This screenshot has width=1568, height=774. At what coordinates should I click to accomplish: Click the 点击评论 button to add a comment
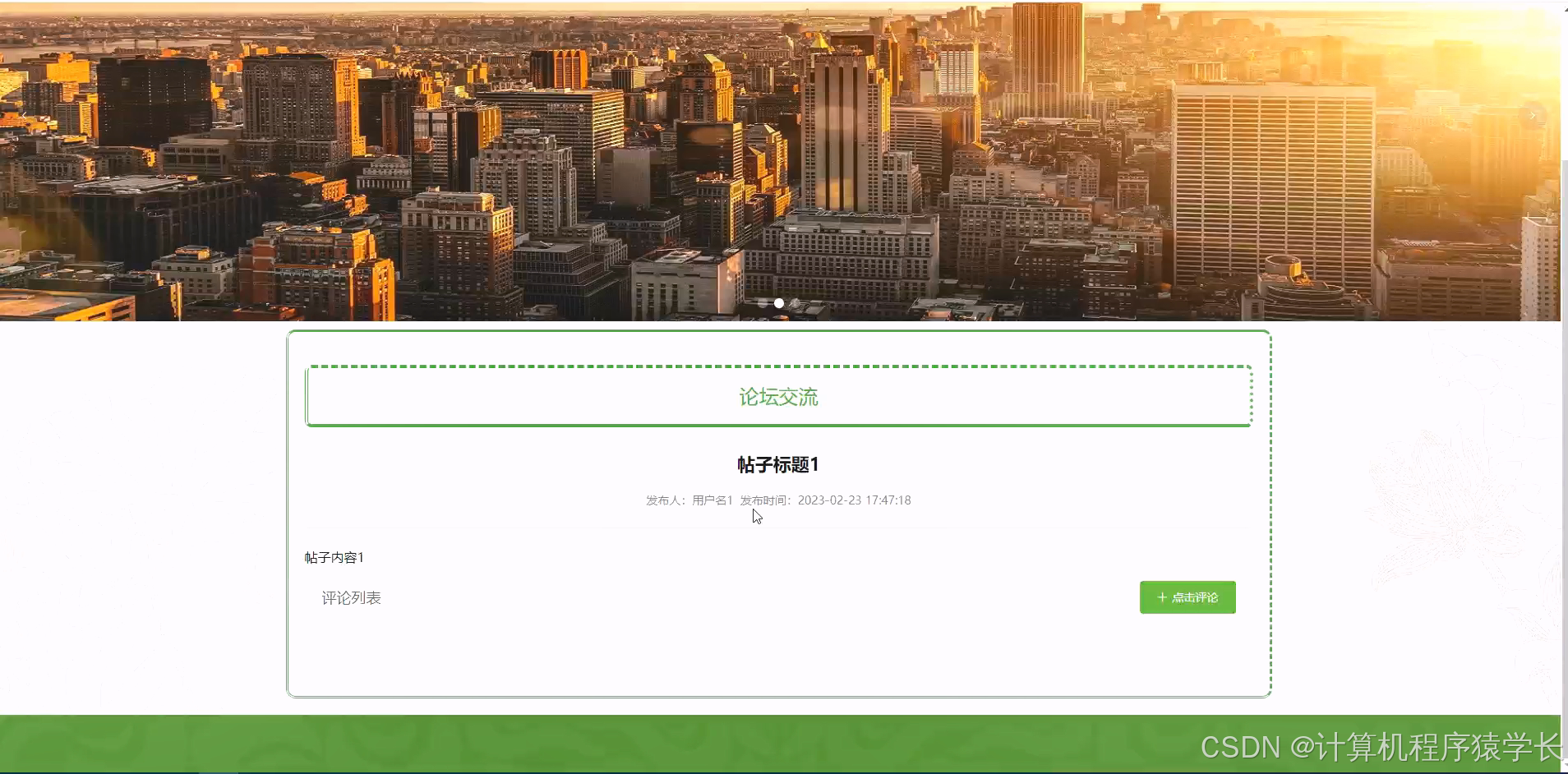pos(1188,597)
